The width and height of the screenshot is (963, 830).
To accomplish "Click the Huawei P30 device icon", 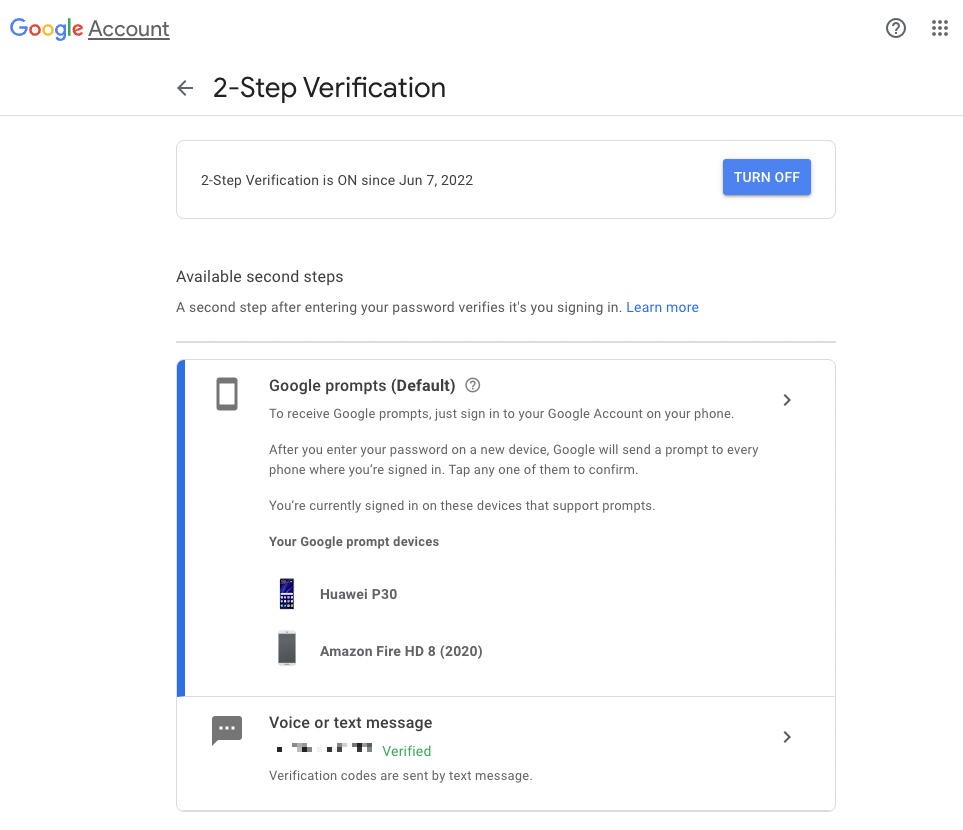I will click(x=287, y=593).
